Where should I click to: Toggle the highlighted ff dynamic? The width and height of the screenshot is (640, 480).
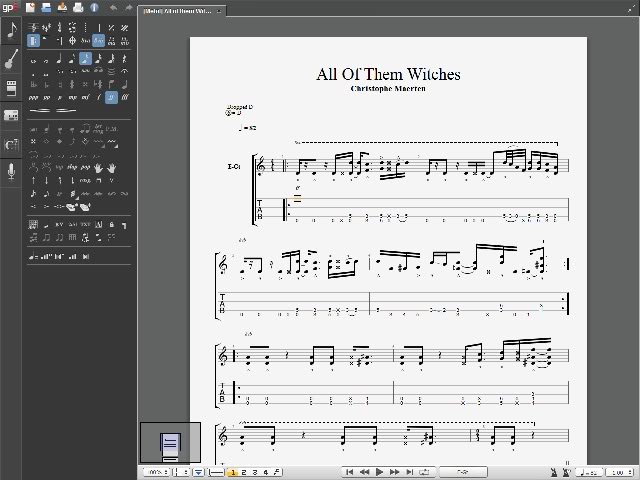pyautogui.click(x=111, y=97)
